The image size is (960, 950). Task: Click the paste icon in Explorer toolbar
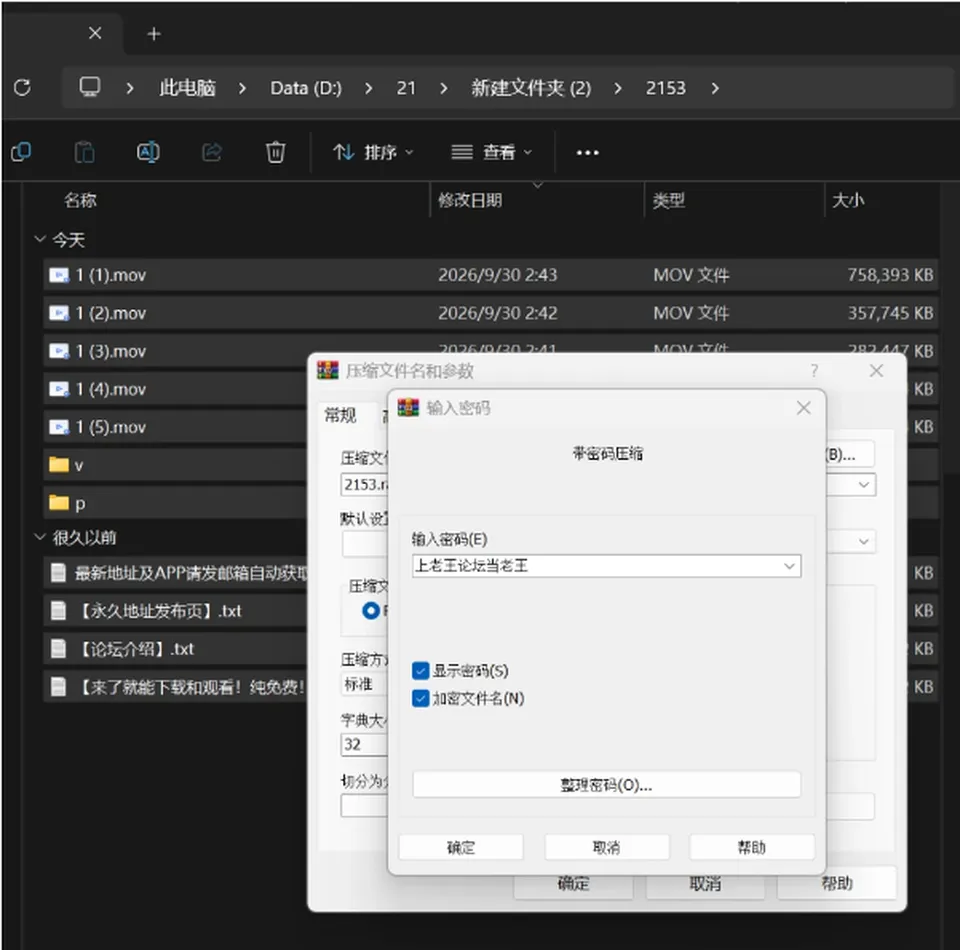pyautogui.click(x=84, y=152)
